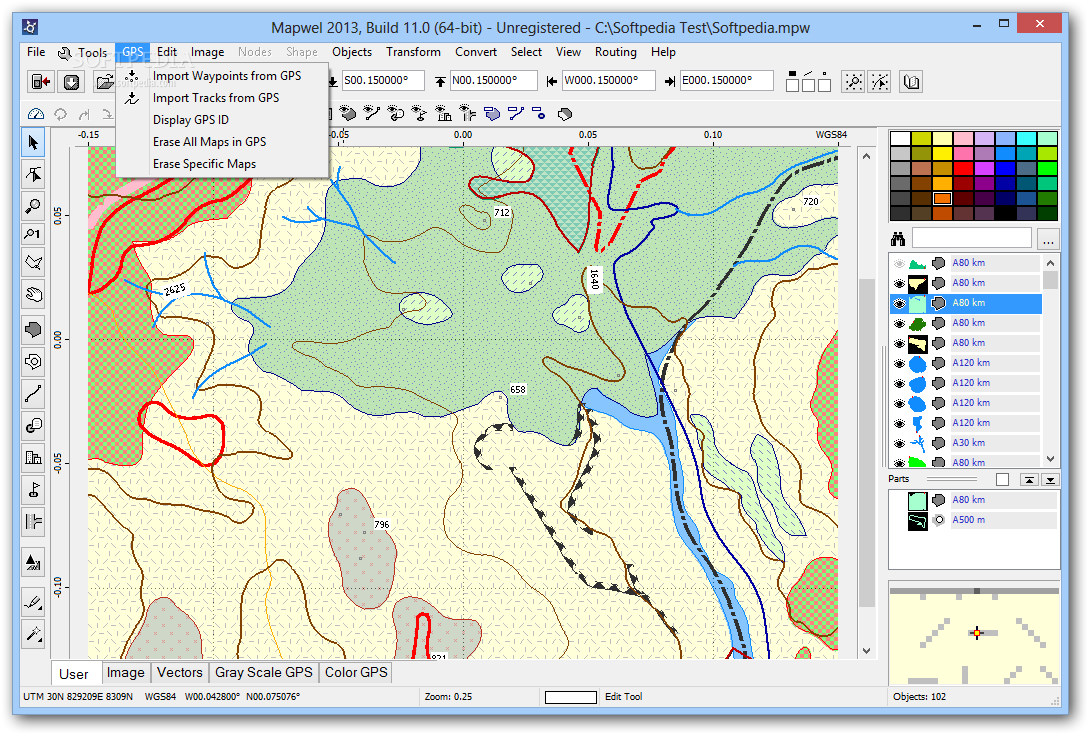The width and height of the screenshot is (1089, 735).
Task: Click the blue point icon in second toolbar
Action: 540,113
